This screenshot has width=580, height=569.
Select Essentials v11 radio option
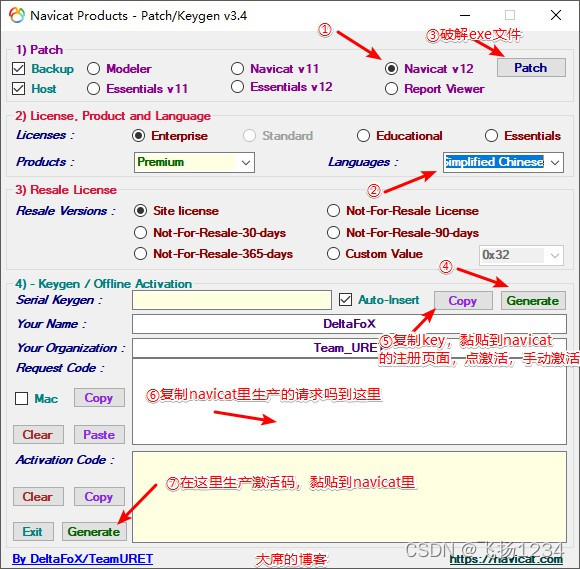(94, 88)
